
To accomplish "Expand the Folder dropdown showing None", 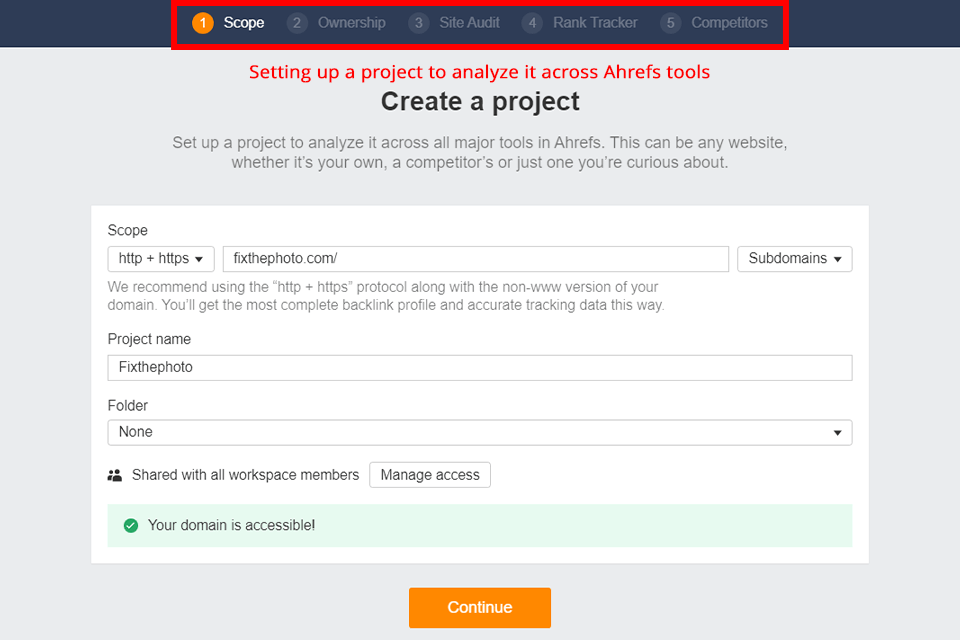I will point(480,432).
